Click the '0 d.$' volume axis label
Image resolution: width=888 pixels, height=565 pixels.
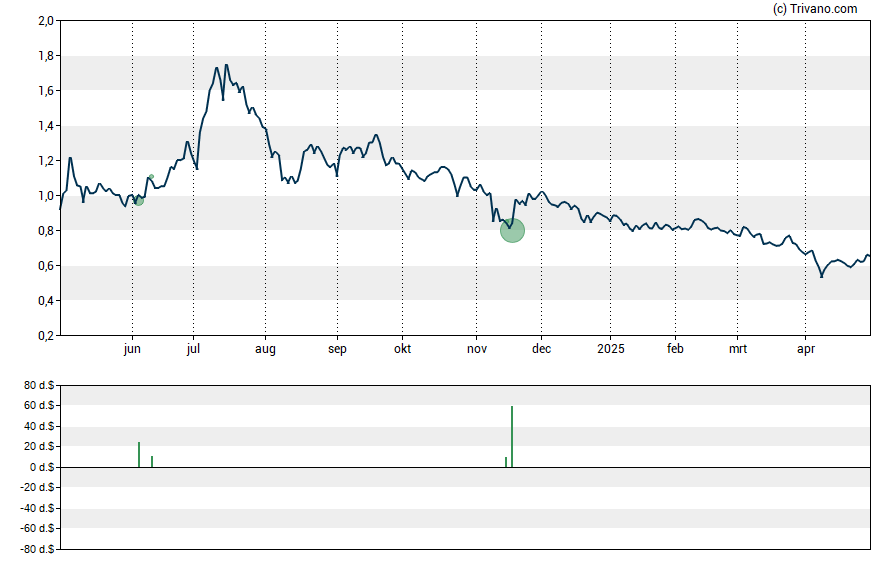(x=42, y=467)
